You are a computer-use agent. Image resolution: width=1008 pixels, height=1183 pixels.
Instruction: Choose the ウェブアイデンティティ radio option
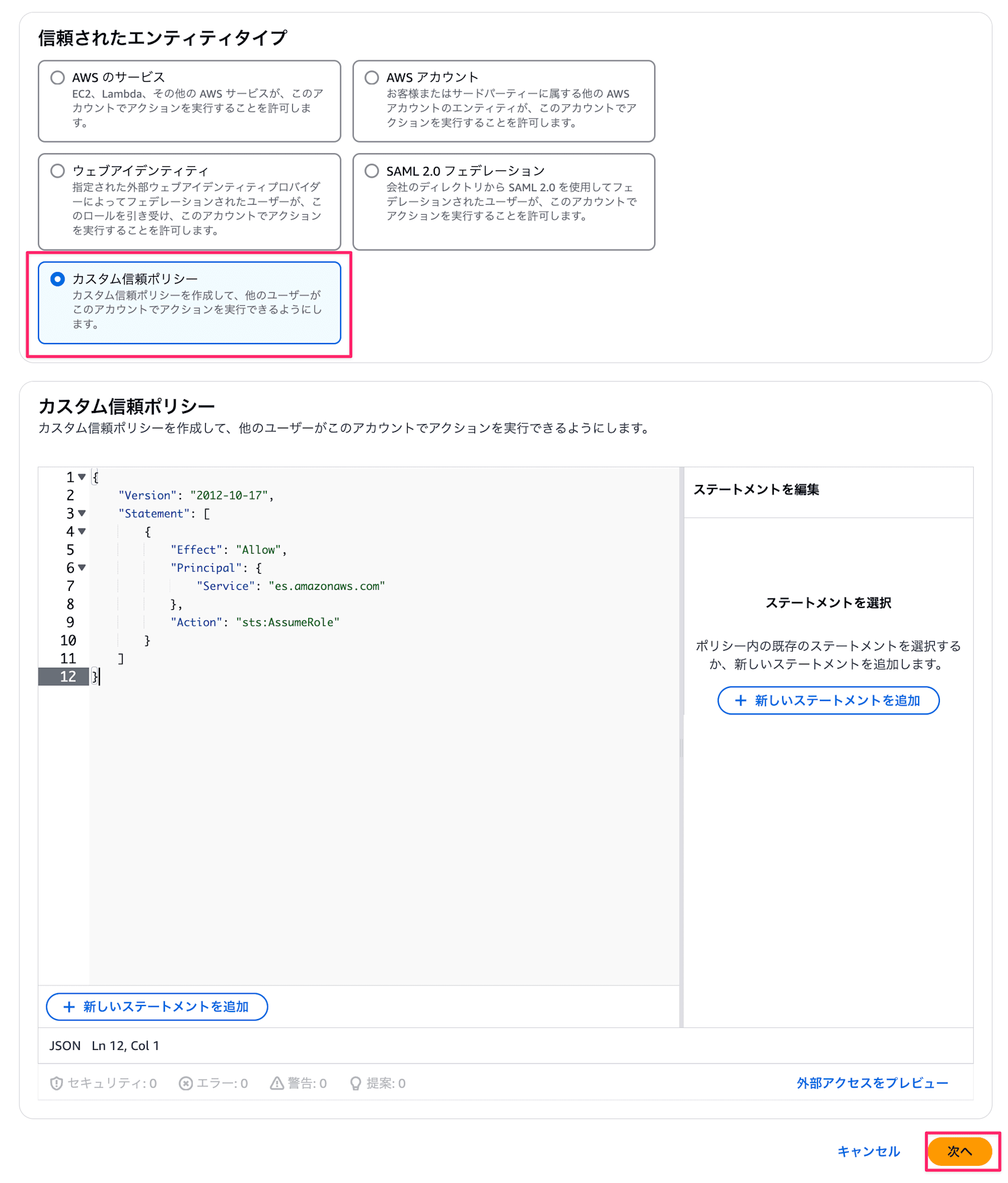57,171
